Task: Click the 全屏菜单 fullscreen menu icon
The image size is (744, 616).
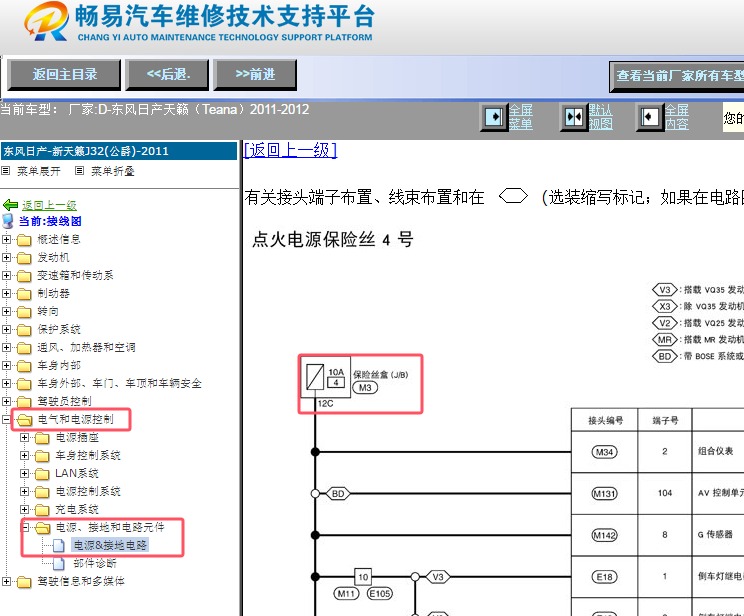Action: 494,117
